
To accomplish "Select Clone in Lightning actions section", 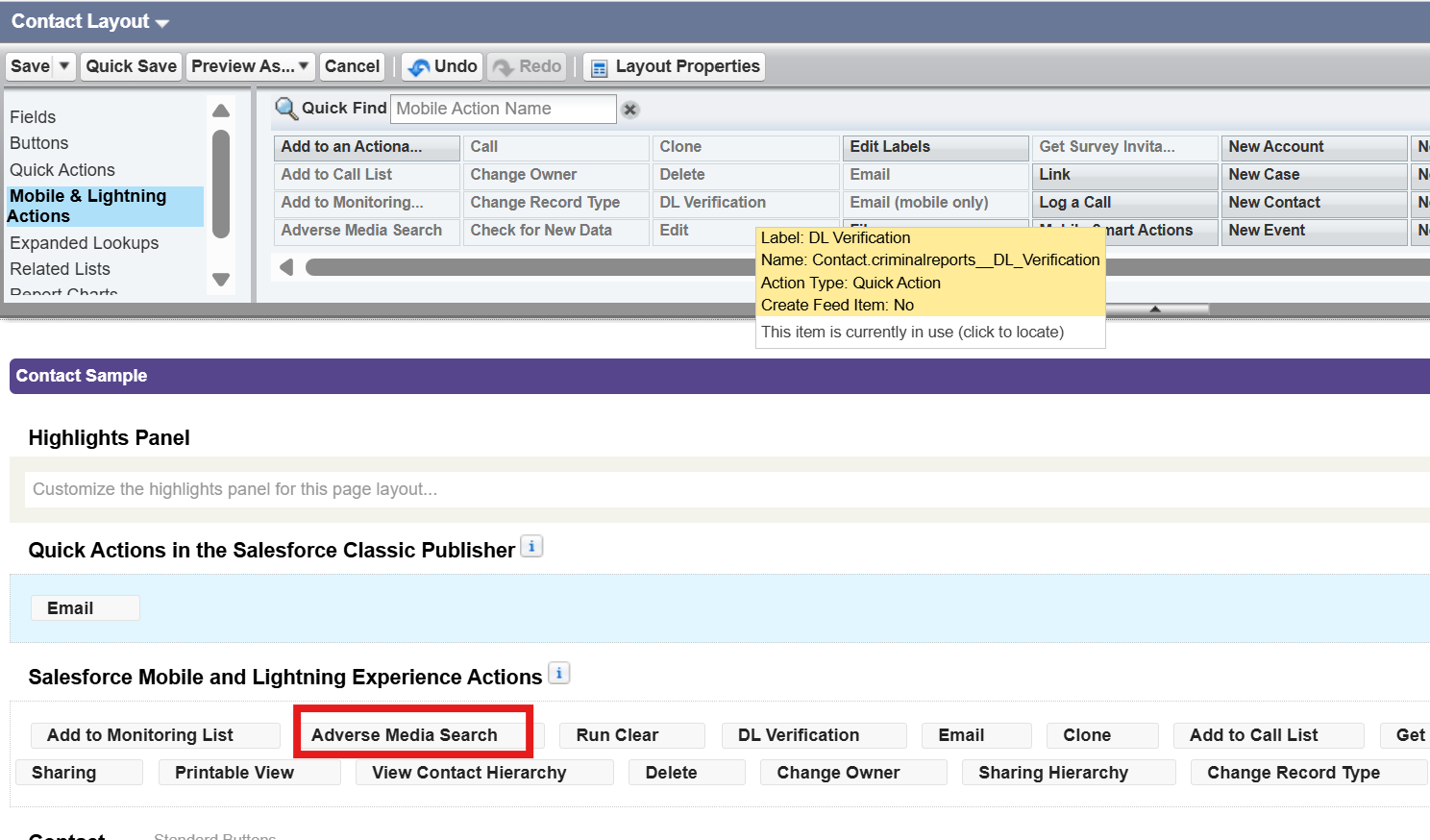I will pyautogui.click(x=1102, y=735).
